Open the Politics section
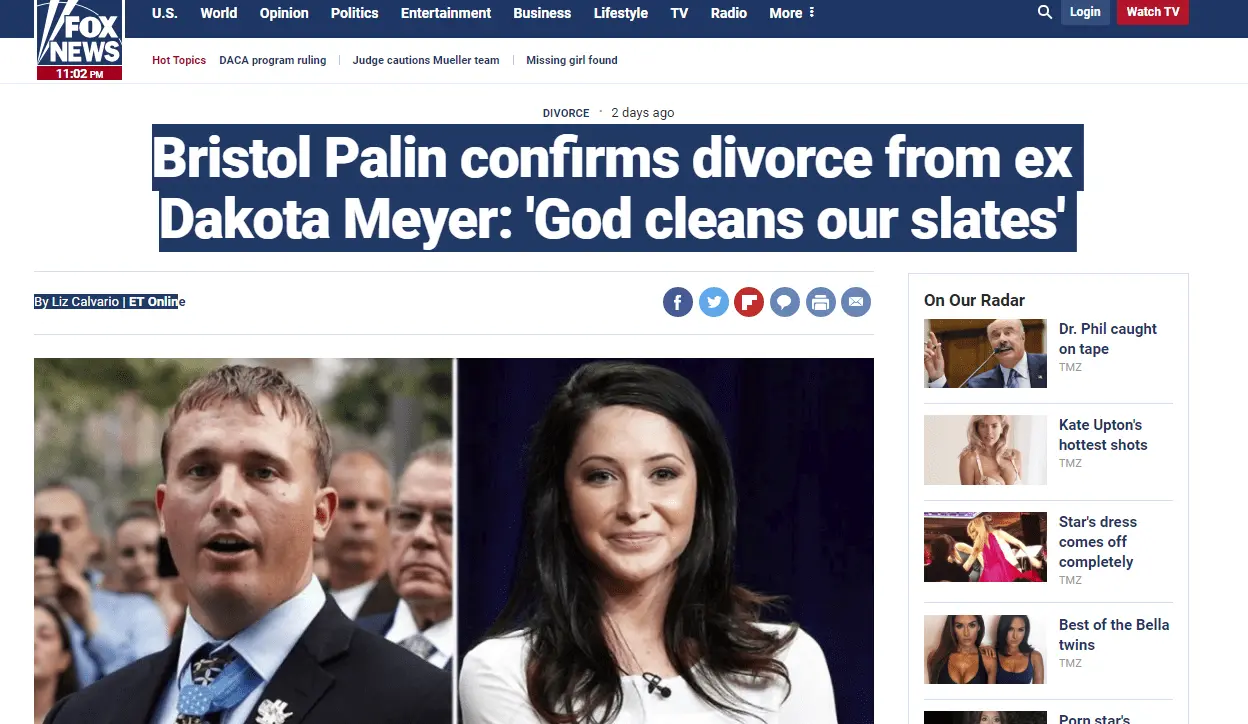 pyautogui.click(x=355, y=13)
